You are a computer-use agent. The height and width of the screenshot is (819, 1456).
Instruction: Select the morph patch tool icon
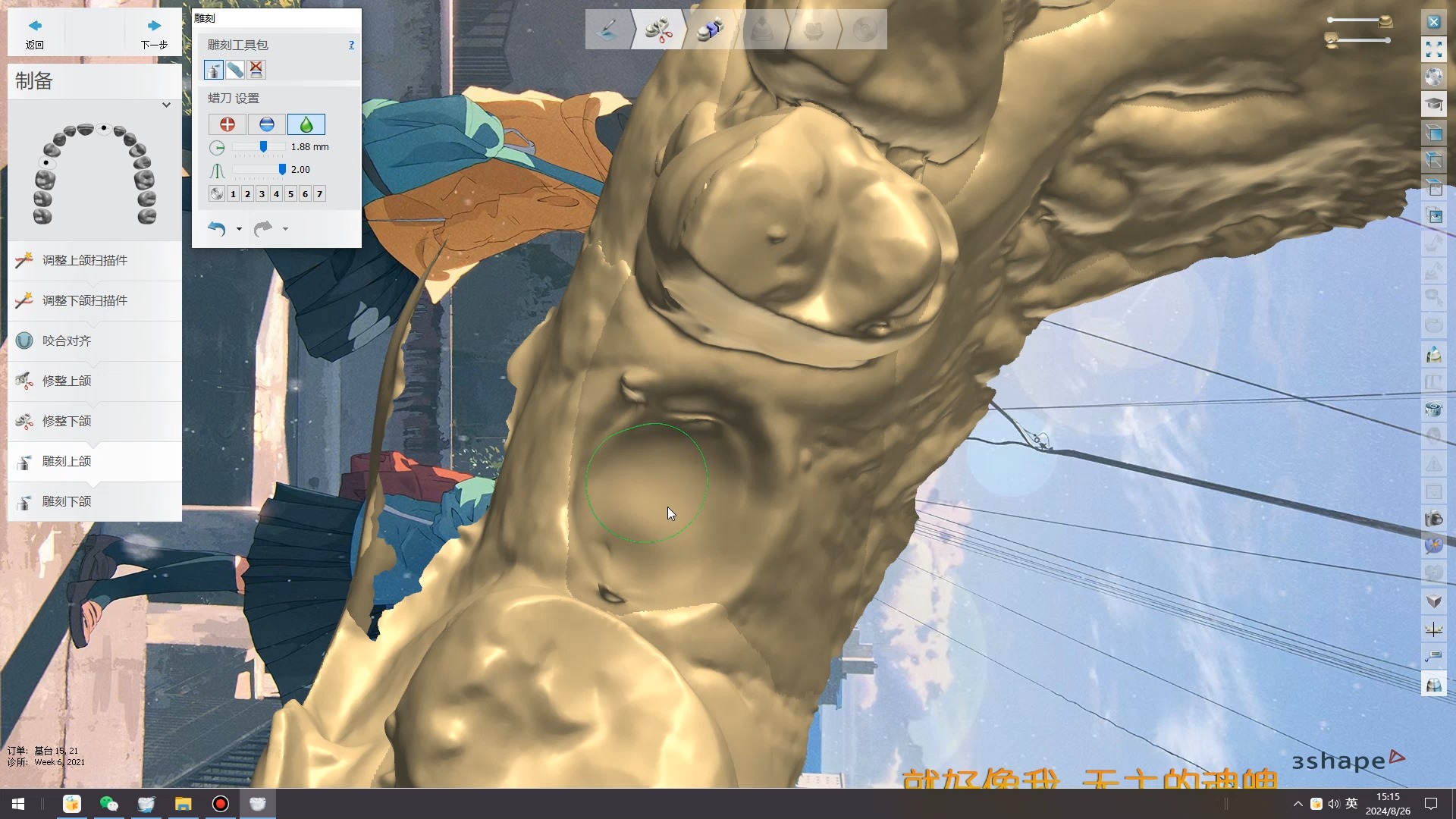[235, 70]
